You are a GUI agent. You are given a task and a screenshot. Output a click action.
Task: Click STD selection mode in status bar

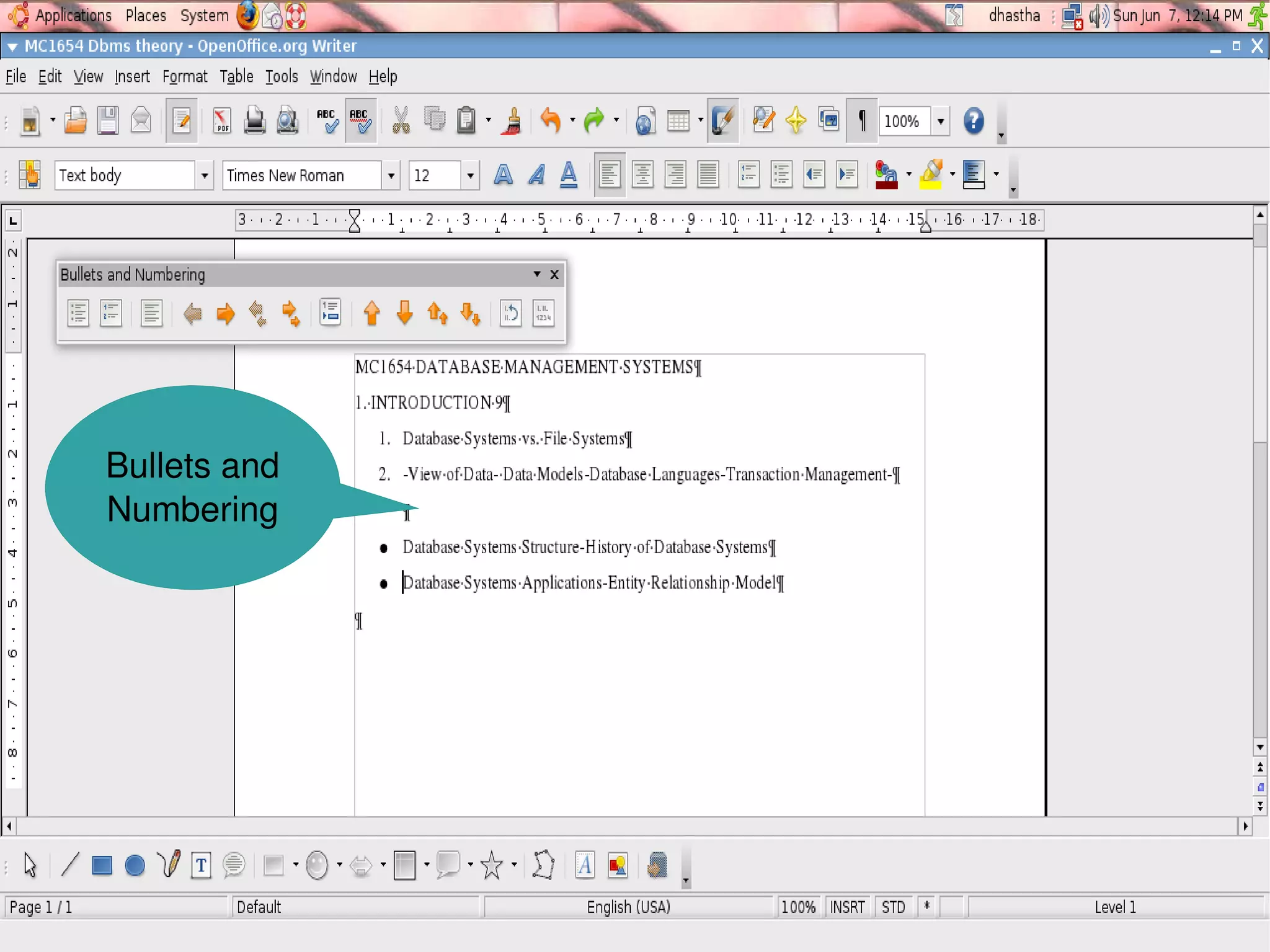893,907
